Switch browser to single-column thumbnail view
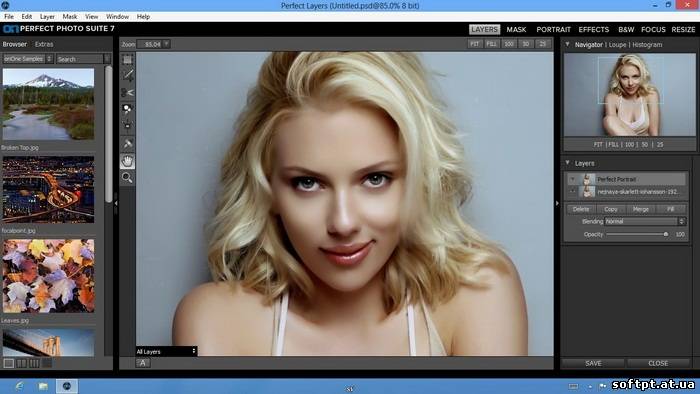This screenshot has height=394, width=700. [8, 363]
